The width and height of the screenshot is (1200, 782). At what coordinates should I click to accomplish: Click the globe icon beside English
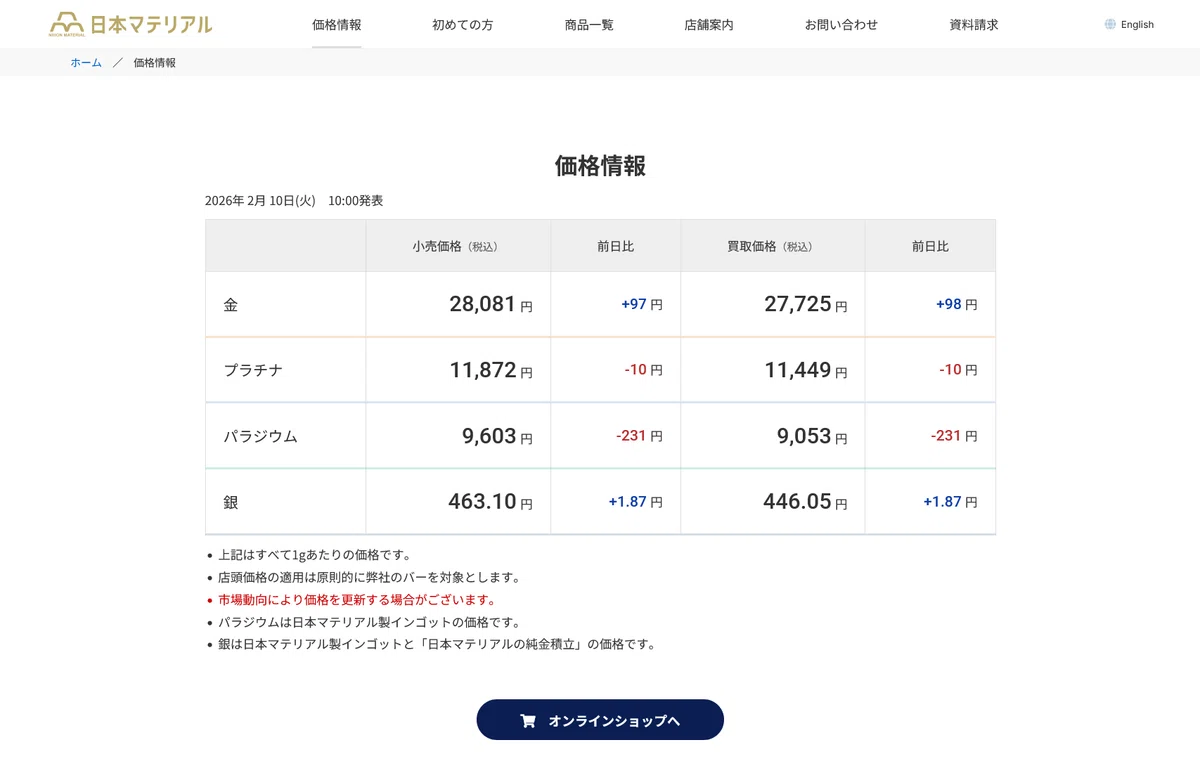[1110, 24]
